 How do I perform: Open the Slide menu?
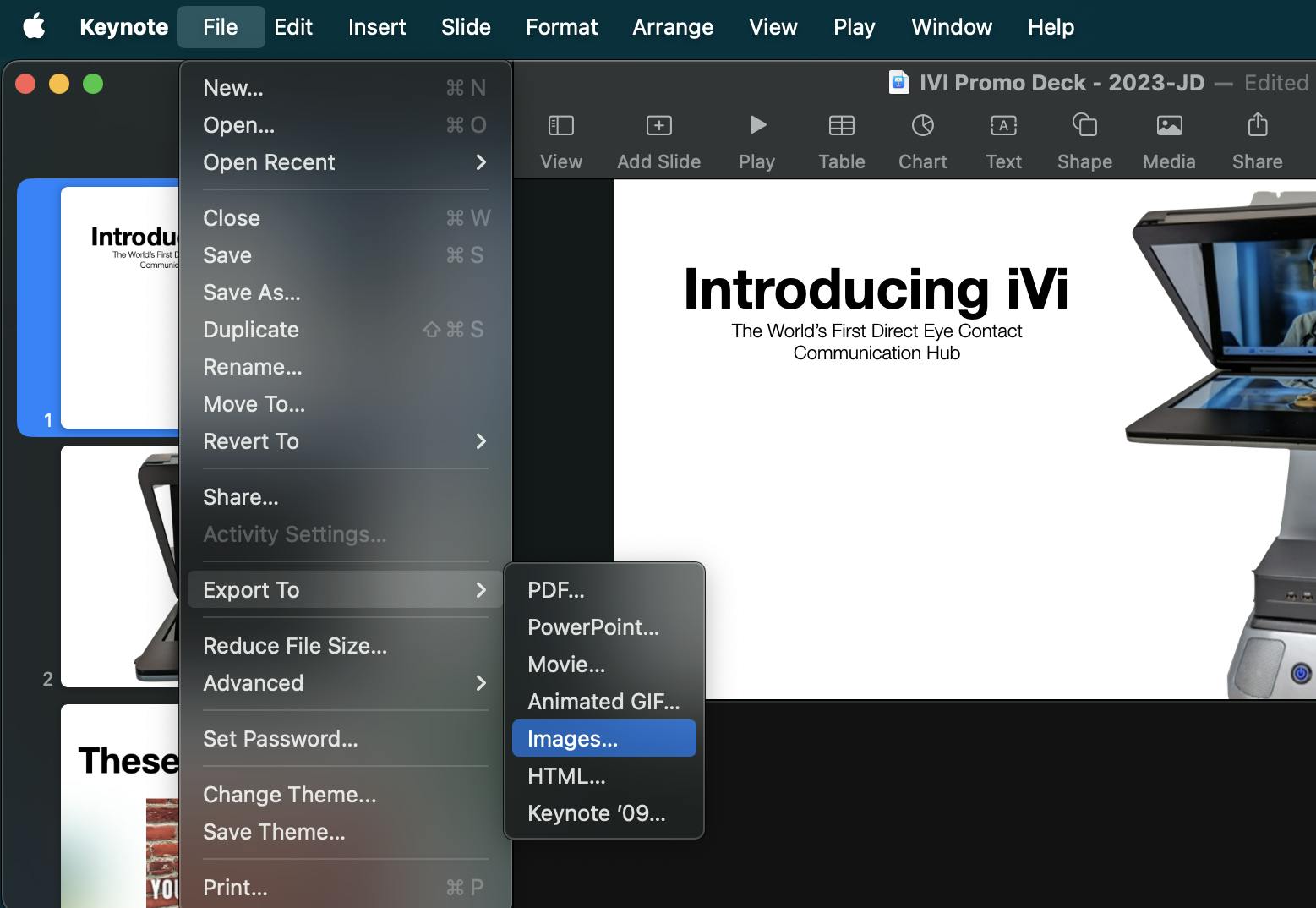tap(466, 27)
